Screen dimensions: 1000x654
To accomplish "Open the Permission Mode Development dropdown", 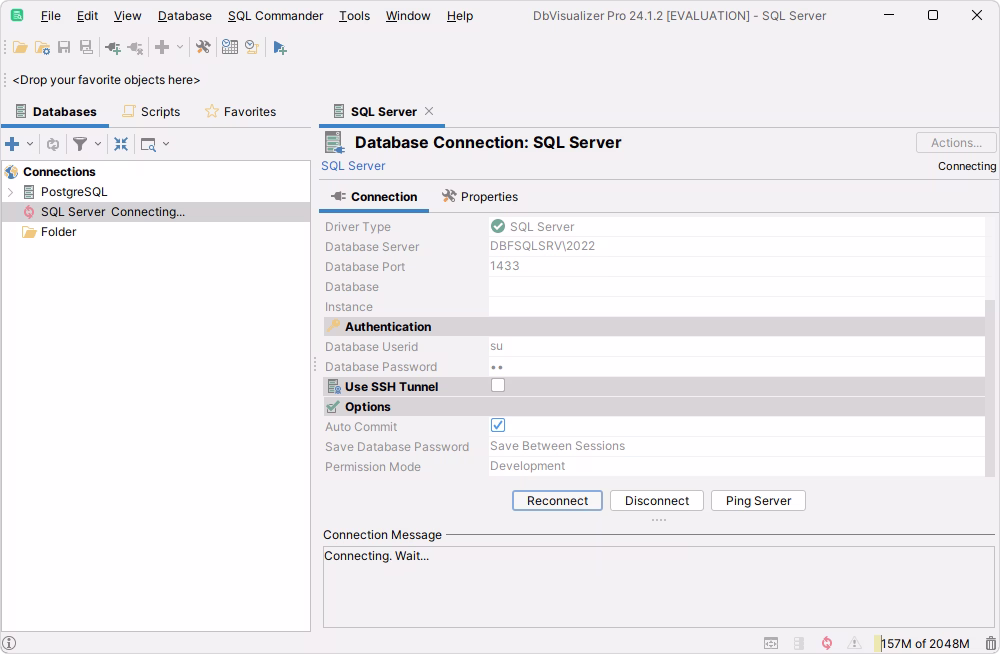I will pyautogui.click(x=737, y=466).
